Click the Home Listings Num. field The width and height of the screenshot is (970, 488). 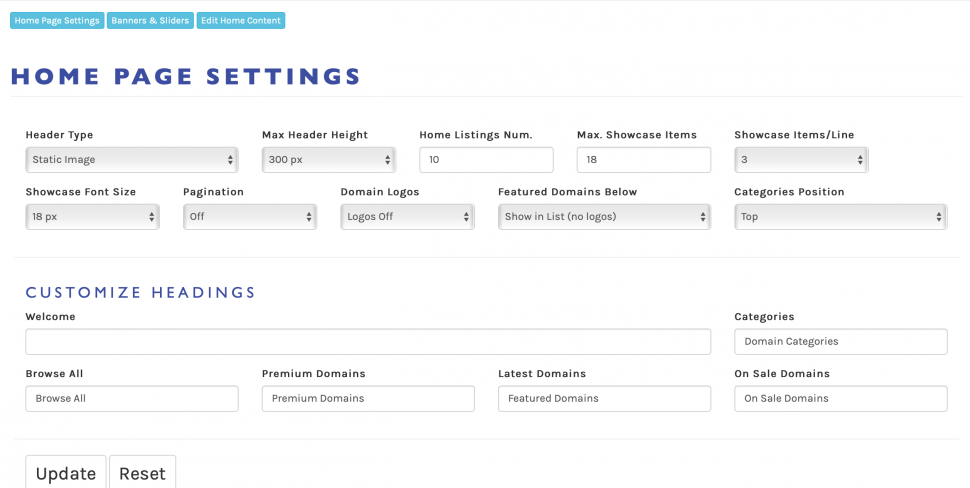pyautogui.click(x=486, y=160)
